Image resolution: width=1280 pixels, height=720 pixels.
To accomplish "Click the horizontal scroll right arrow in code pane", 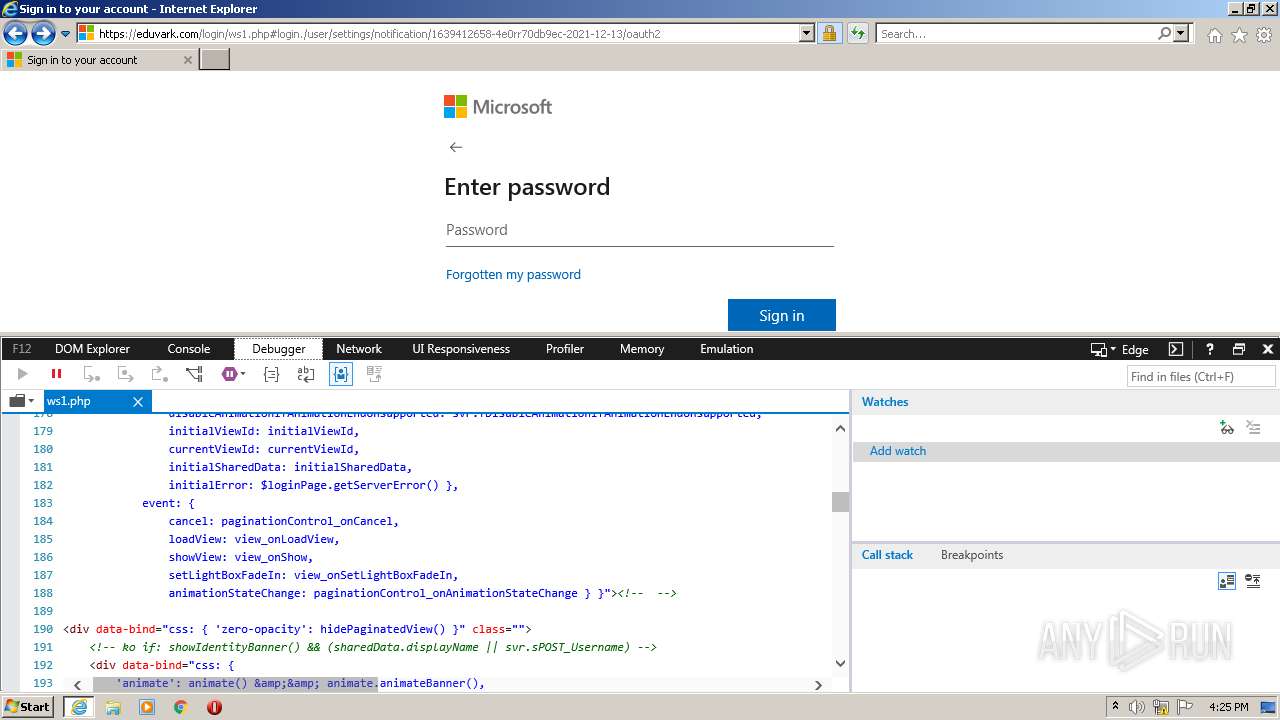I will tap(818, 685).
